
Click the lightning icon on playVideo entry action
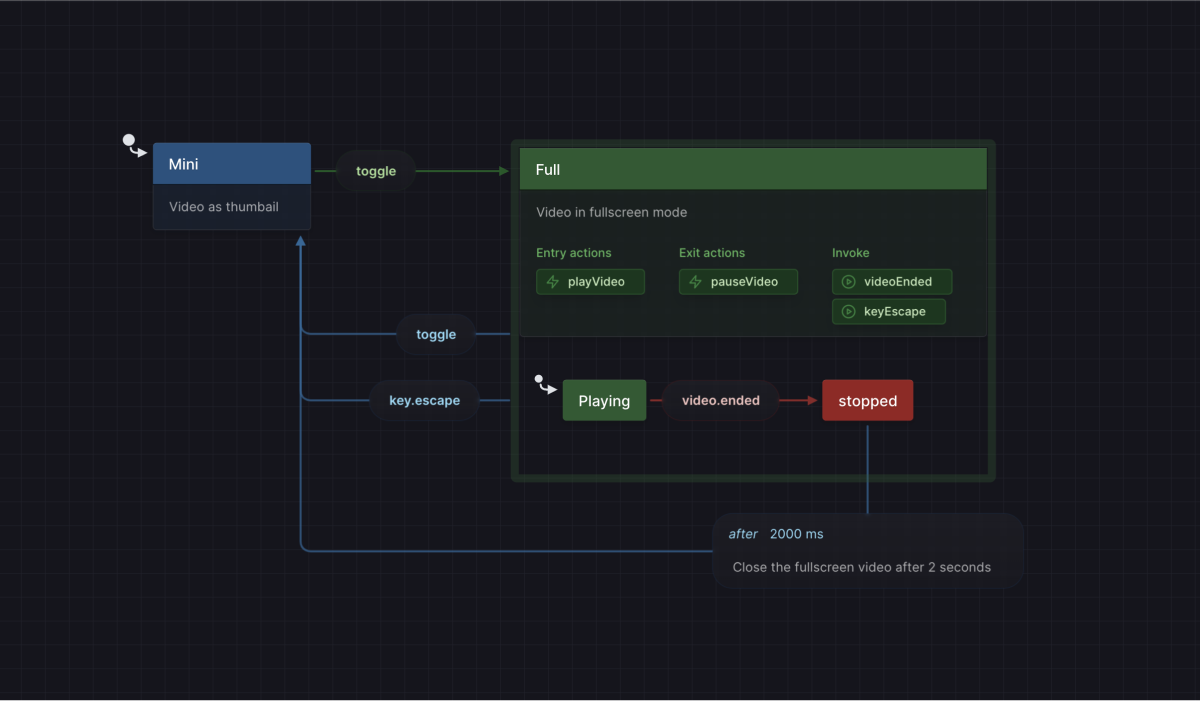[x=552, y=281]
